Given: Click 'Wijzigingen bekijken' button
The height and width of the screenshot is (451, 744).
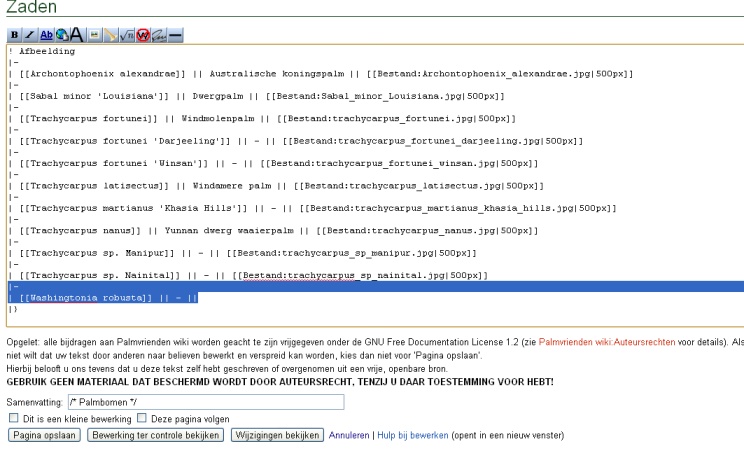Looking at the screenshot, I should point(277,435).
